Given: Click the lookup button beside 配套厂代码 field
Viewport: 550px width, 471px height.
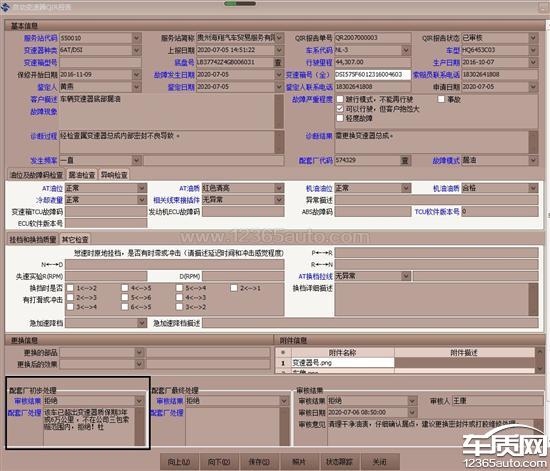Looking at the screenshot, I should (405, 161).
